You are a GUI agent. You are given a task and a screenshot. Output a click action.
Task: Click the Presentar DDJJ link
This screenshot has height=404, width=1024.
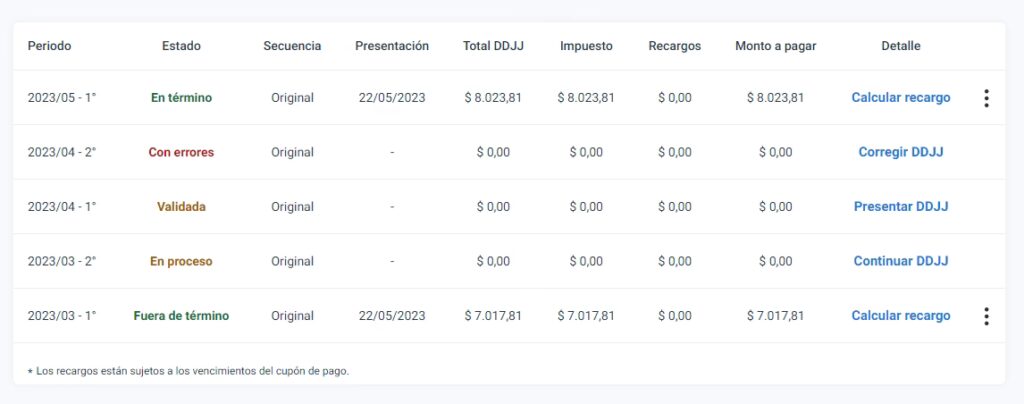901,207
